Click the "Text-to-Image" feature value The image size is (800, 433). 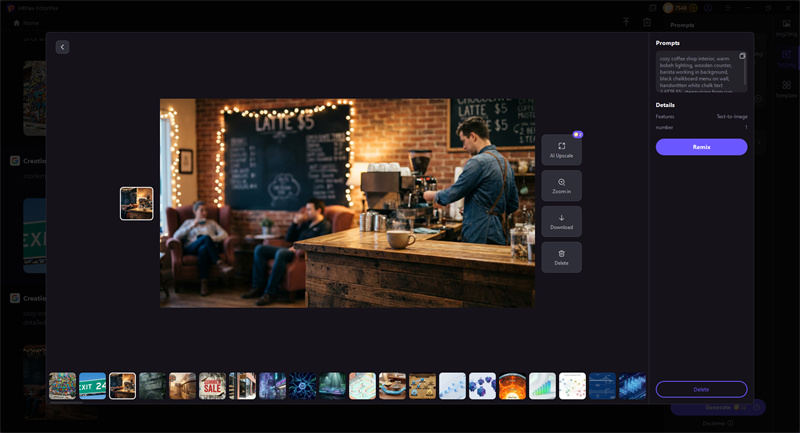tap(732, 116)
